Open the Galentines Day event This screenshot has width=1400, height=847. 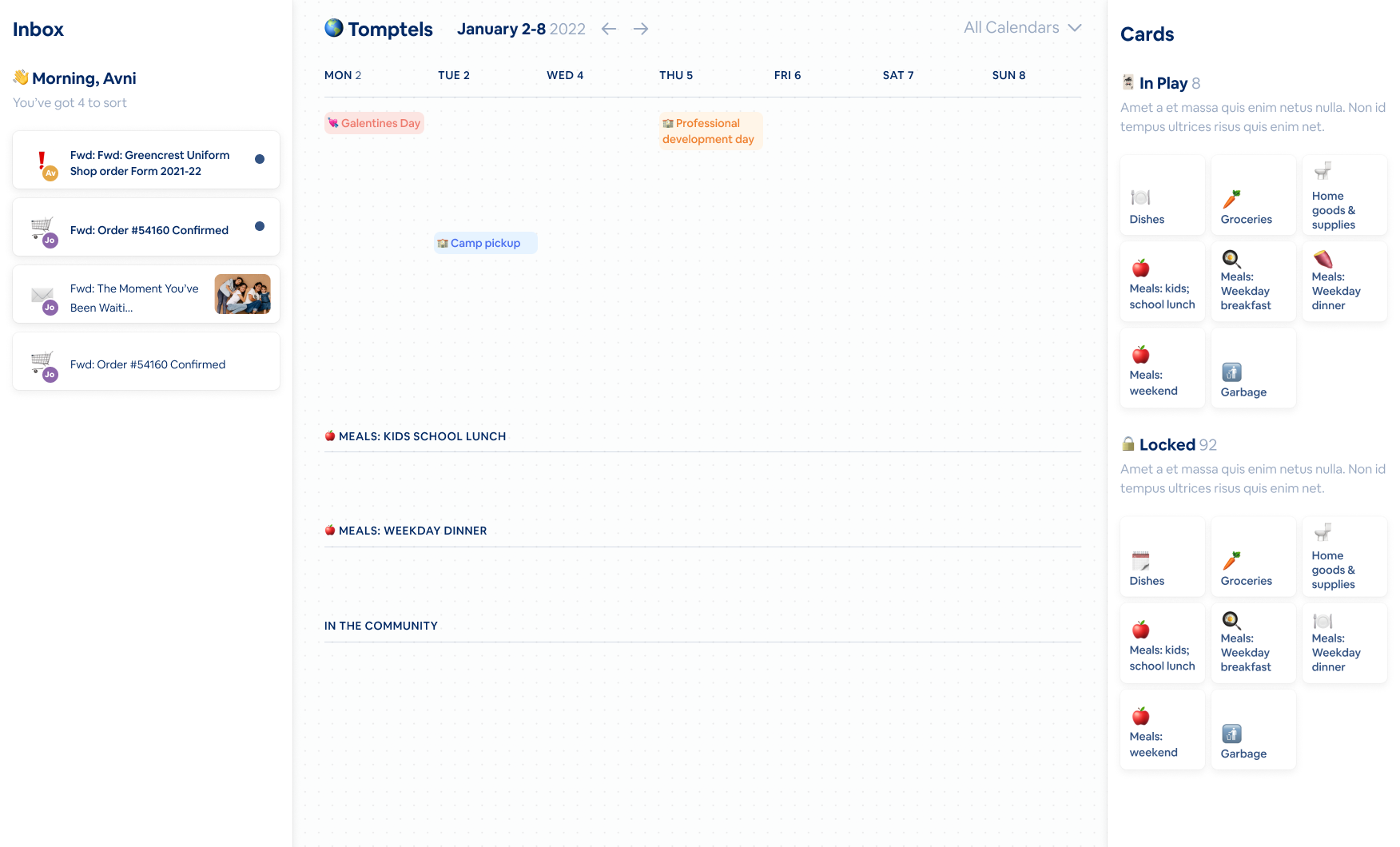pyautogui.click(x=374, y=123)
